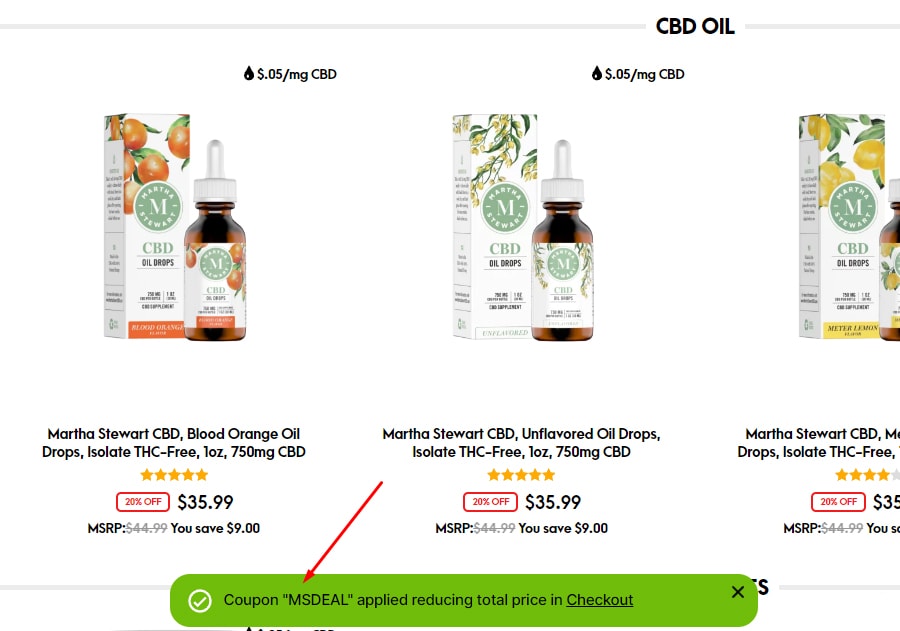Click the CBD OIL section heading
The height and width of the screenshot is (631, 900).
[695, 26]
